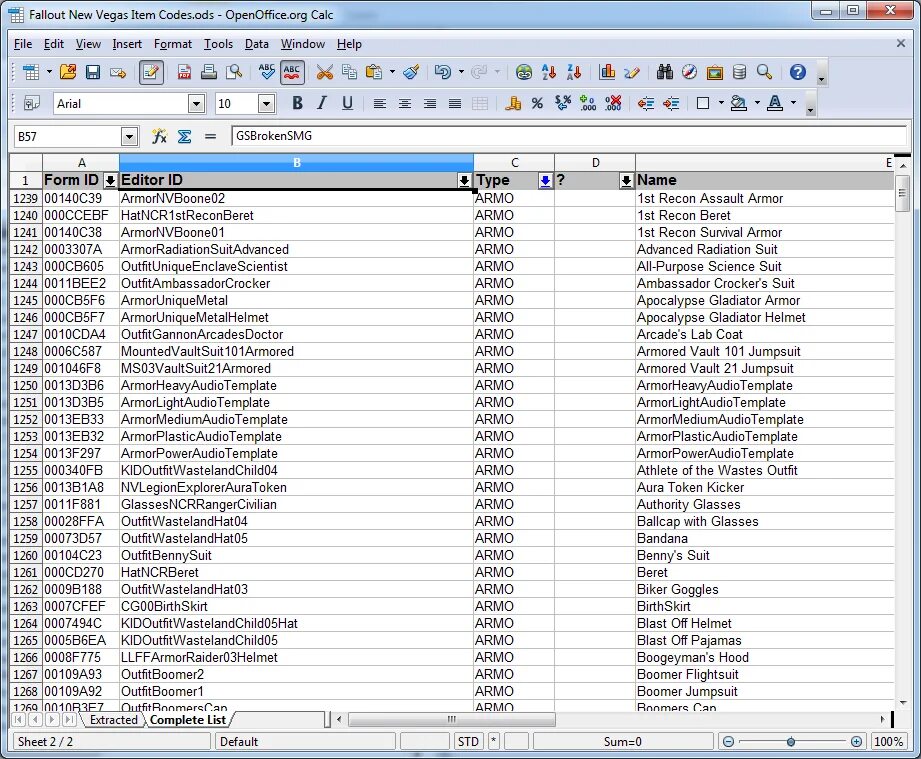
Task: Add a decimal place
Action: pos(587,103)
